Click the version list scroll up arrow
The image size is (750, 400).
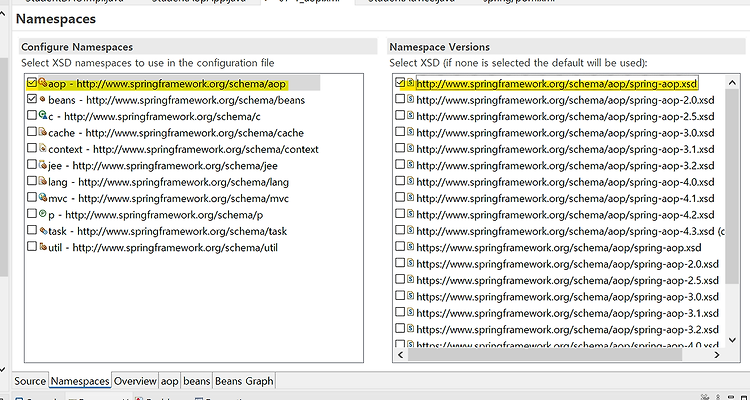pyautogui.click(x=732, y=83)
